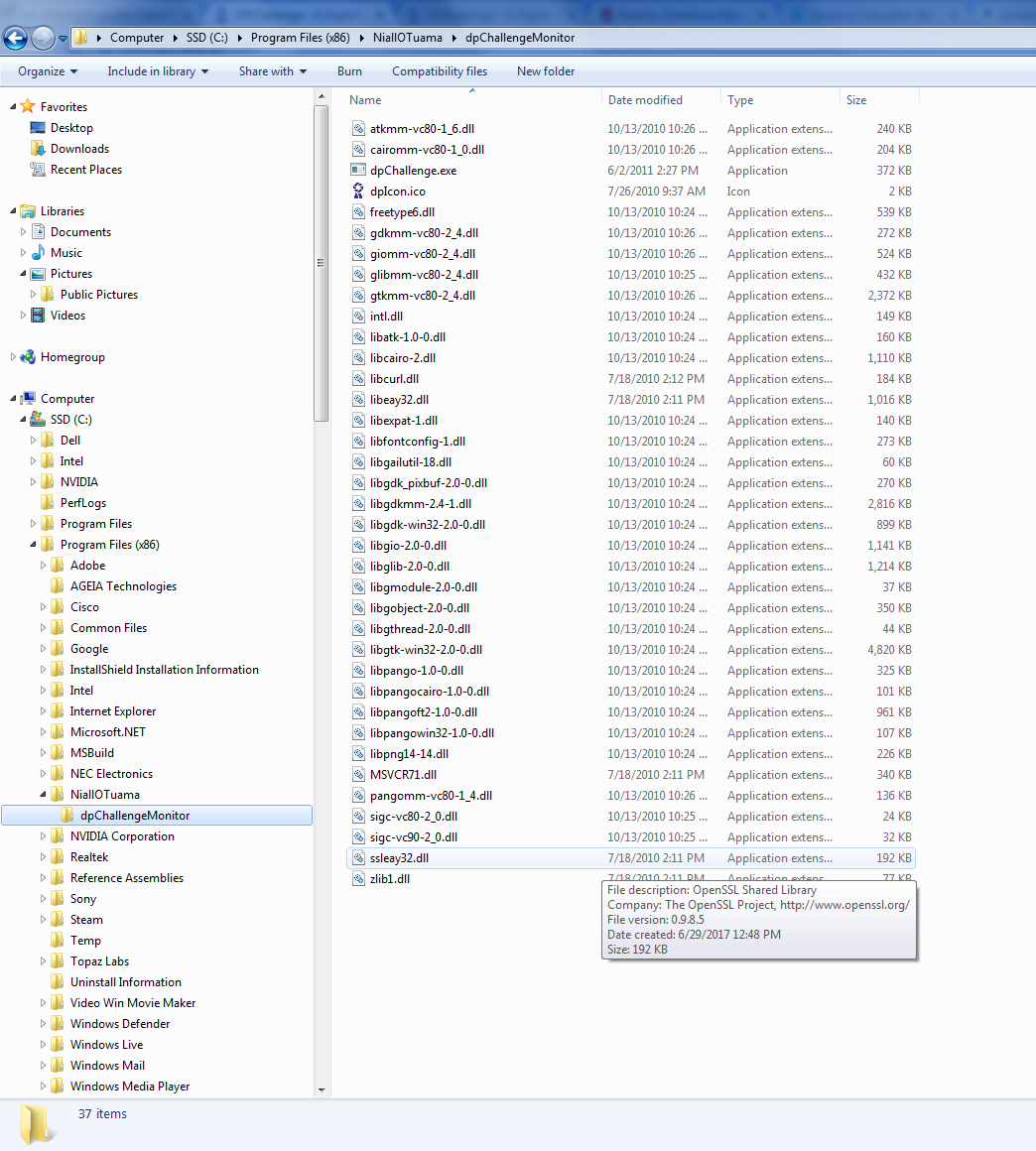
Task: Collapse the Program Files (x86) tree node
Action: [33, 545]
